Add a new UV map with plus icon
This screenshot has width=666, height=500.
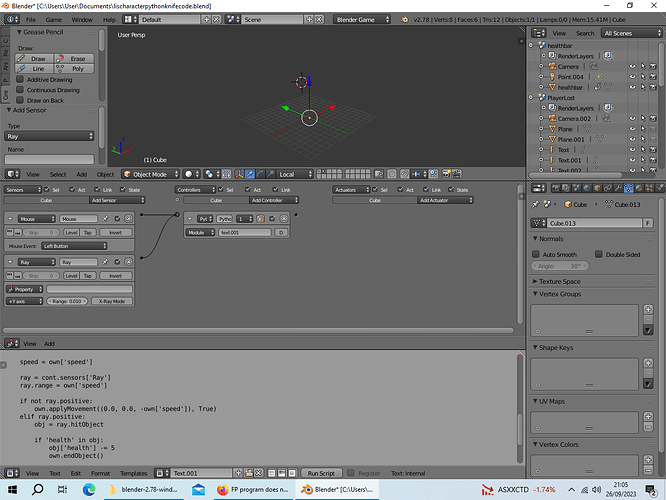[648, 417]
